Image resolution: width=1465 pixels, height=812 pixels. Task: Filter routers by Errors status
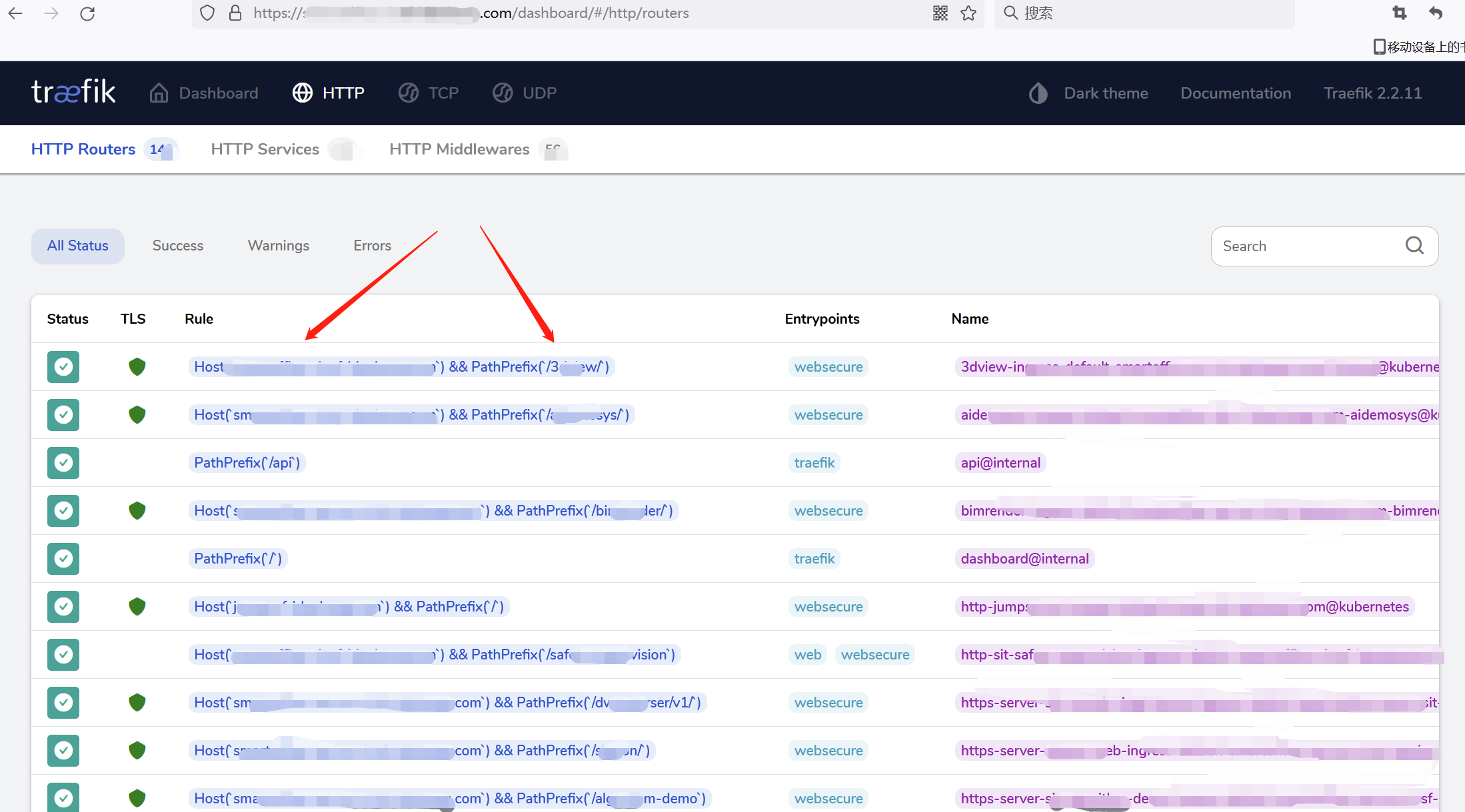pyautogui.click(x=372, y=246)
